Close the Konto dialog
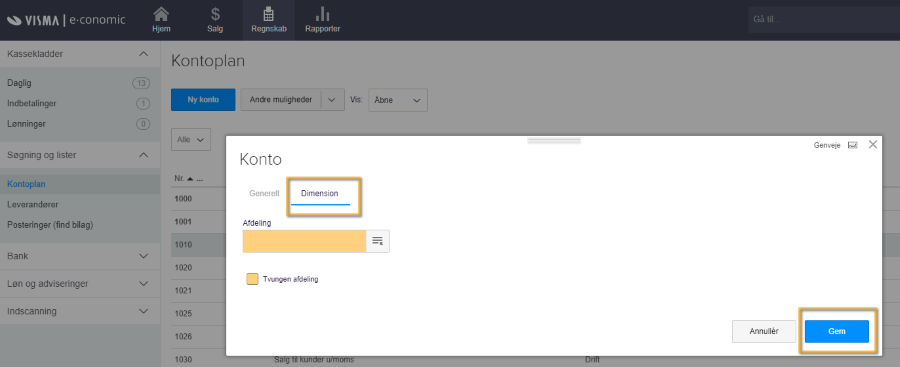The width and height of the screenshot is (900, 367). pyautogui.click(x=873, y=145)
